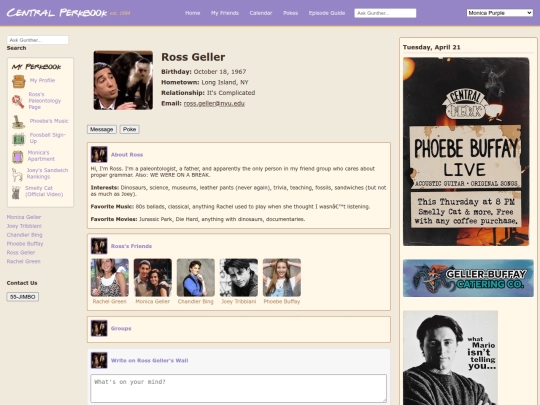540x405 pixels.
Task: Open the My Profile sidebar link
Action: [42, 80]
